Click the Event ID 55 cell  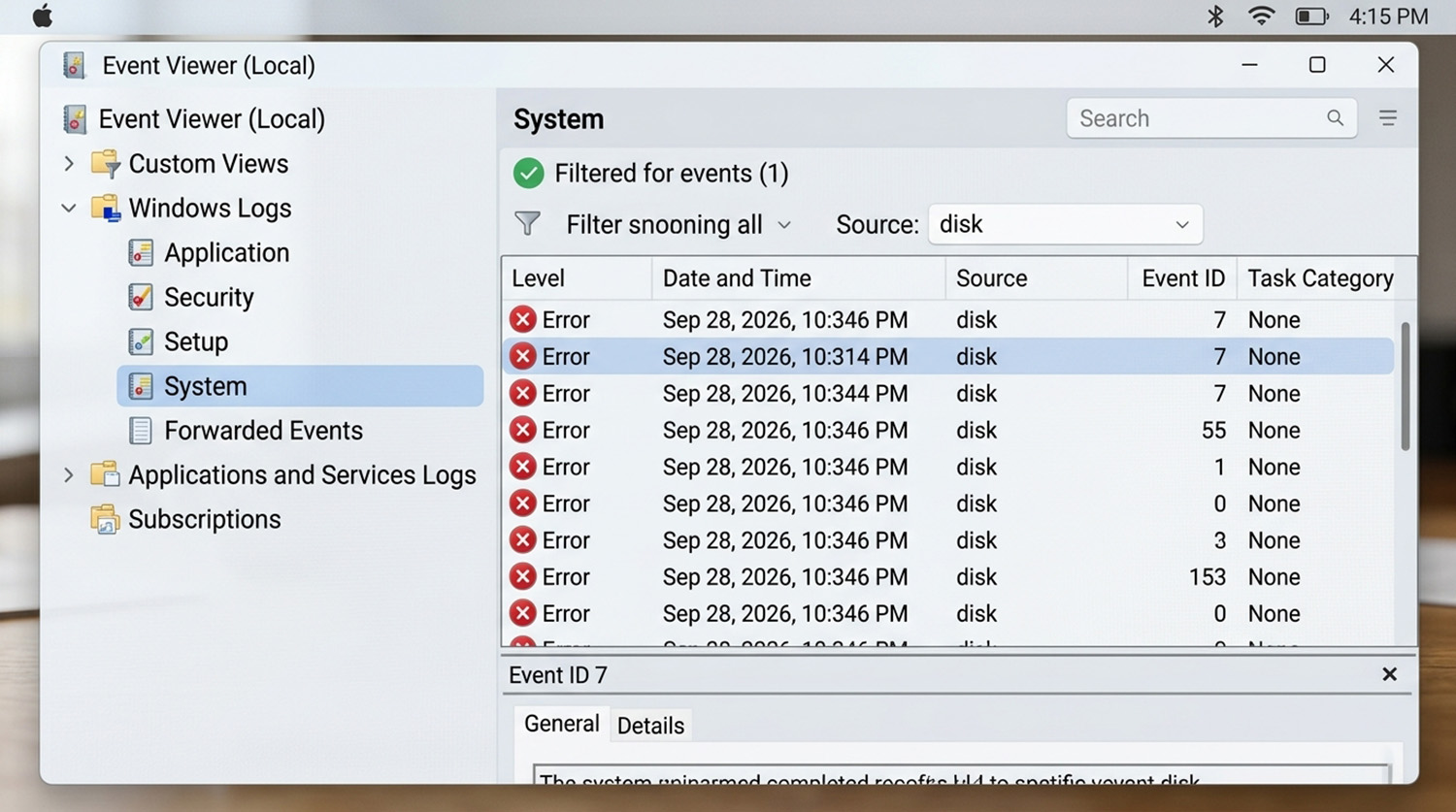click(1213, 430)
